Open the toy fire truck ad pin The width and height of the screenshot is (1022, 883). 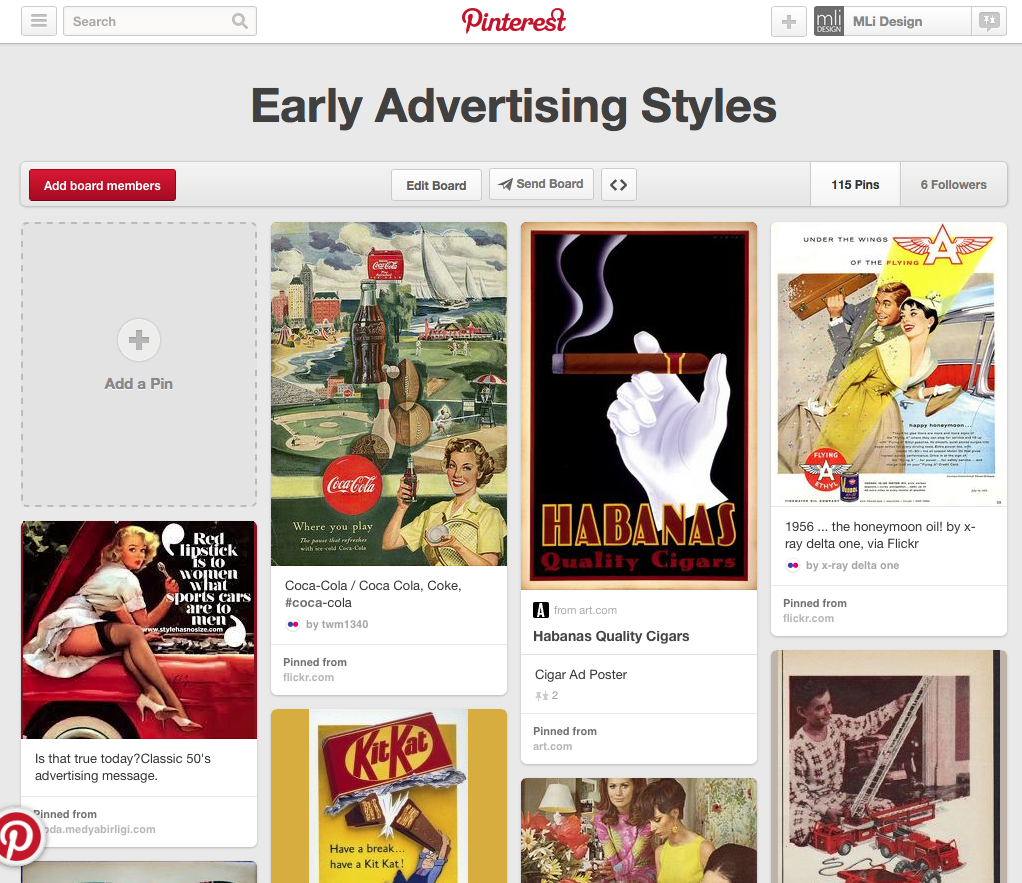(889, 766)
